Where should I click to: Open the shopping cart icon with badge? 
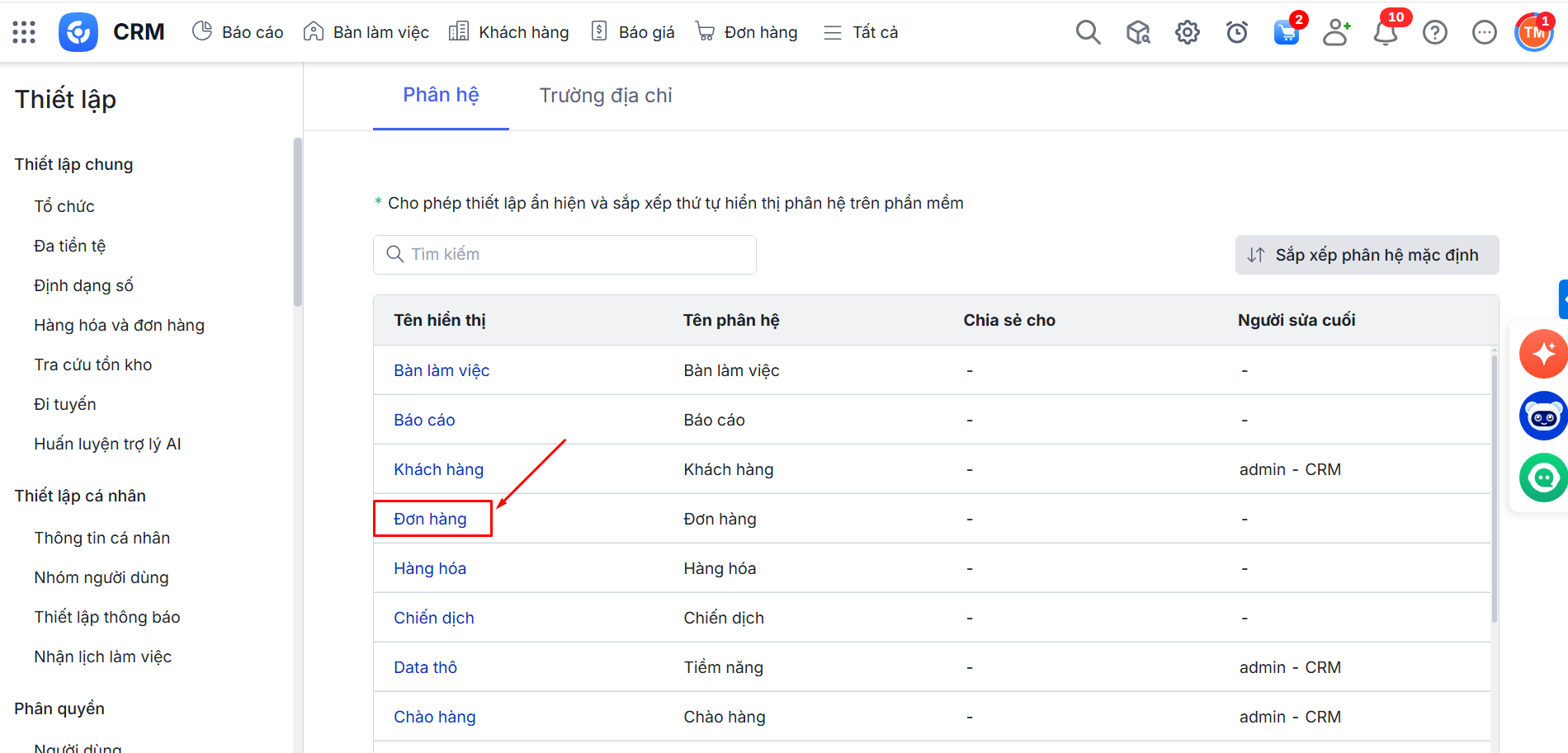click(x=1286, y=32)
